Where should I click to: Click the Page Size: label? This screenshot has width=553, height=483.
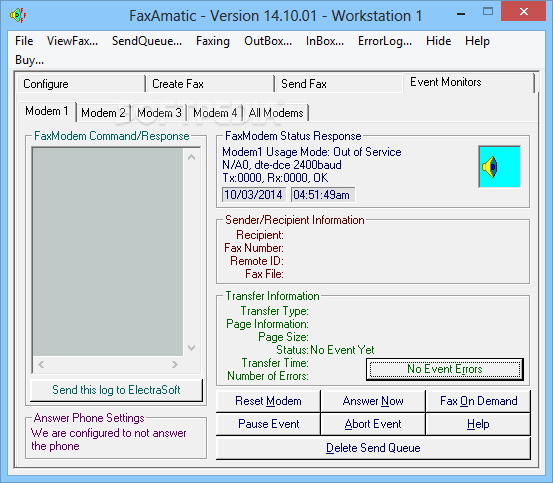point(284,337)
